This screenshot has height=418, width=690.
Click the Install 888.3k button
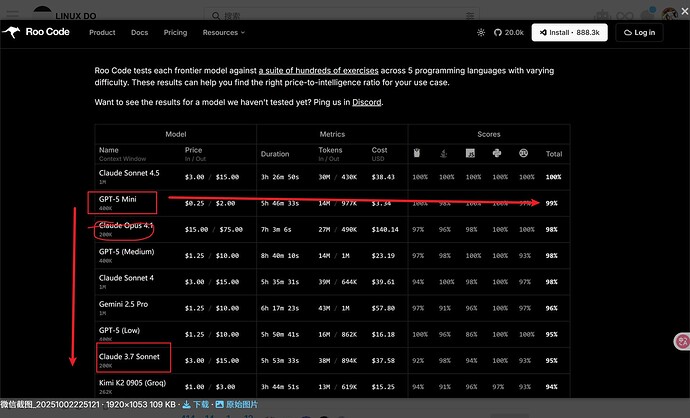click(x=569, y=33)
